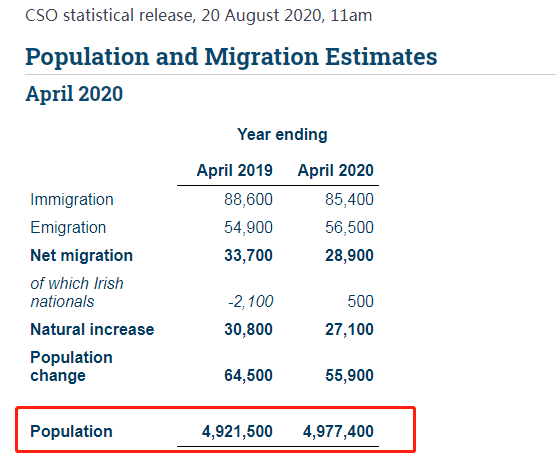
Task: Select the Natural increase row label
Action: click(x=92, y=329)
